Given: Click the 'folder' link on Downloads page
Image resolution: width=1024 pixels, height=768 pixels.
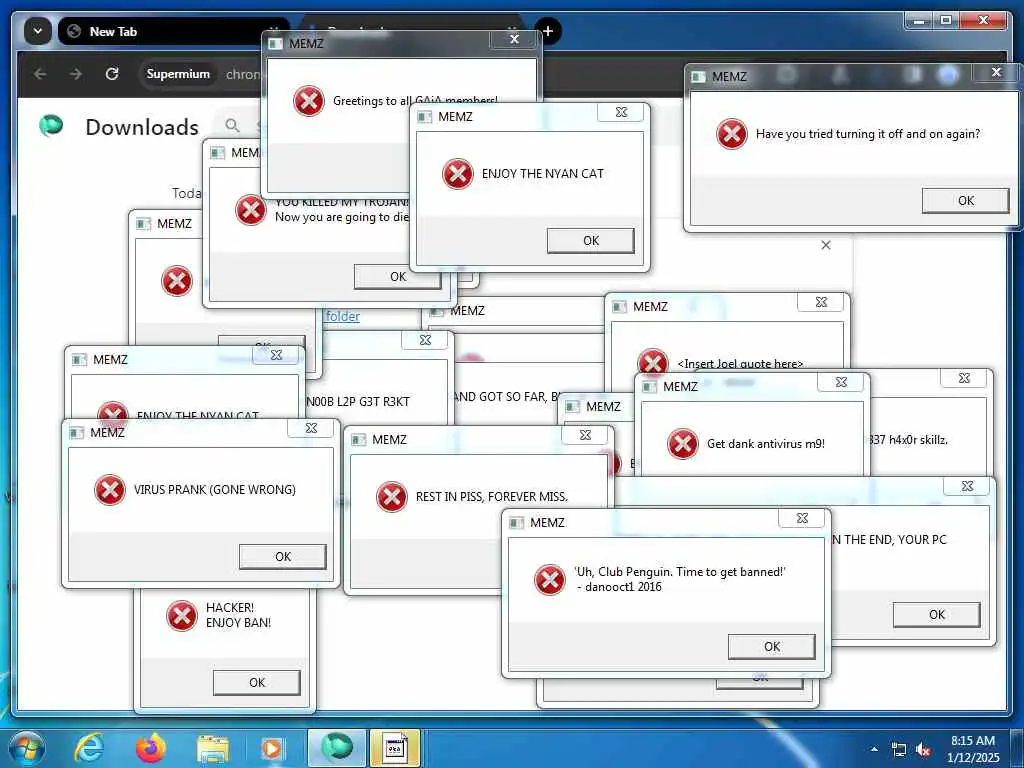Looking at the screenshot, I should tap(342, 316).
